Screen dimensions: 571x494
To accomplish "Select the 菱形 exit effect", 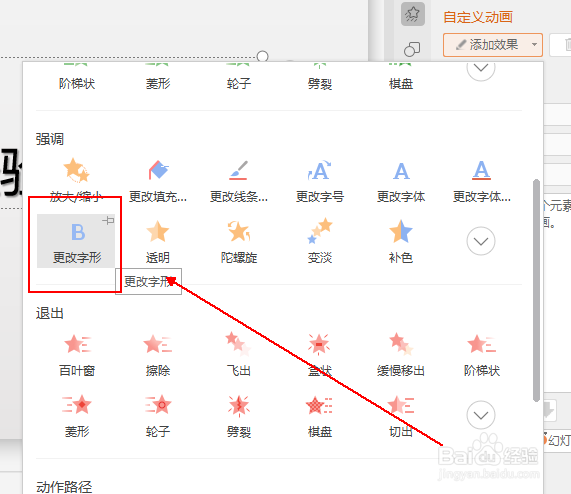I will (x=77, y=416).
